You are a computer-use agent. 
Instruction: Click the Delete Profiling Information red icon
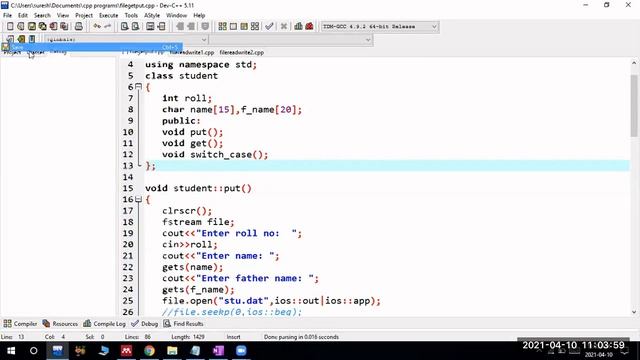309,27
